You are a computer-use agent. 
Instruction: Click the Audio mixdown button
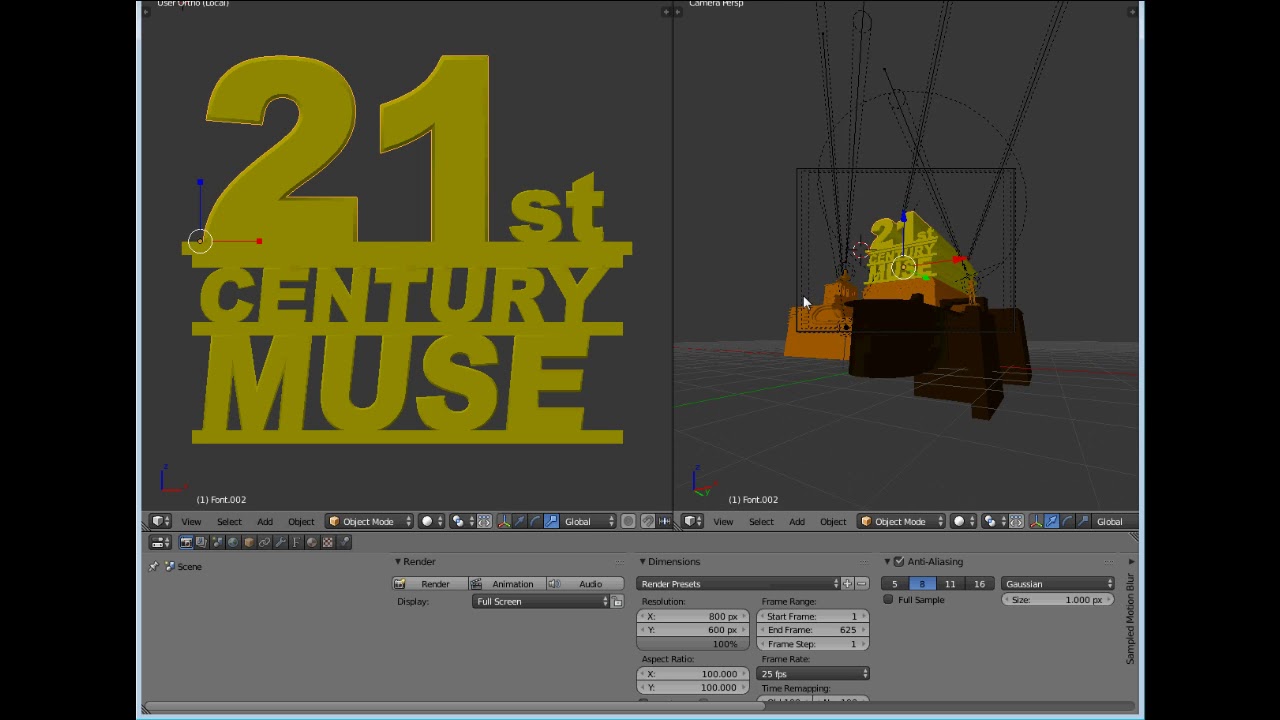pyautogui.click(x=584, y=584)
